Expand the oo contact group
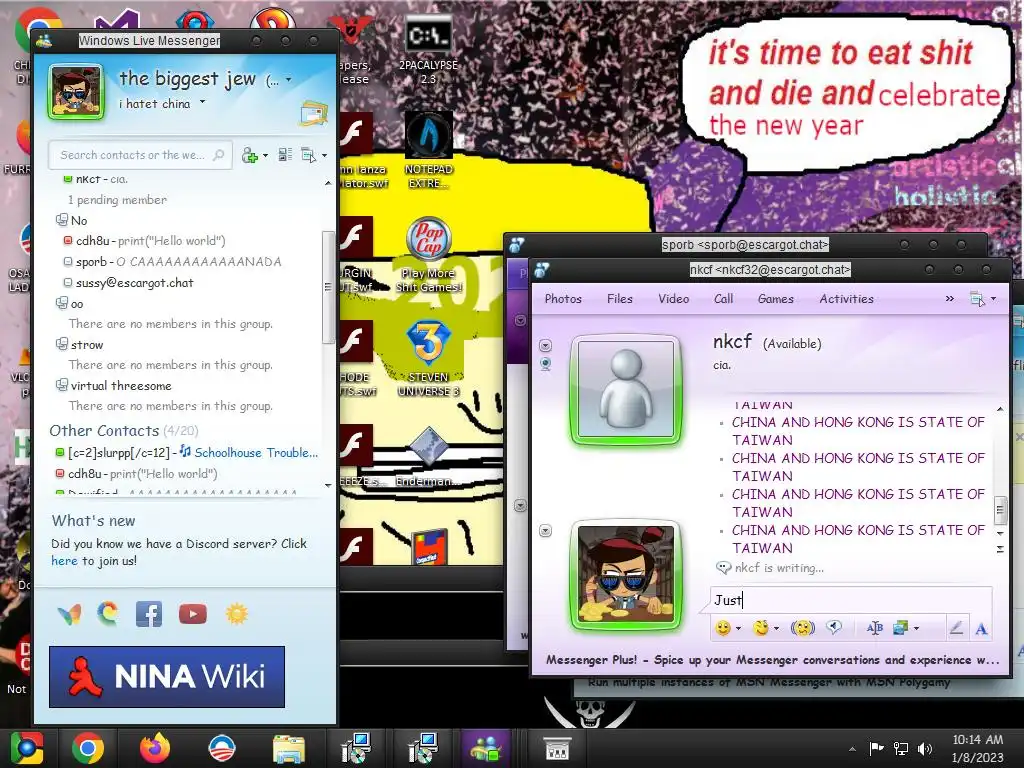 pyautogui.click(x=61, y=304)
